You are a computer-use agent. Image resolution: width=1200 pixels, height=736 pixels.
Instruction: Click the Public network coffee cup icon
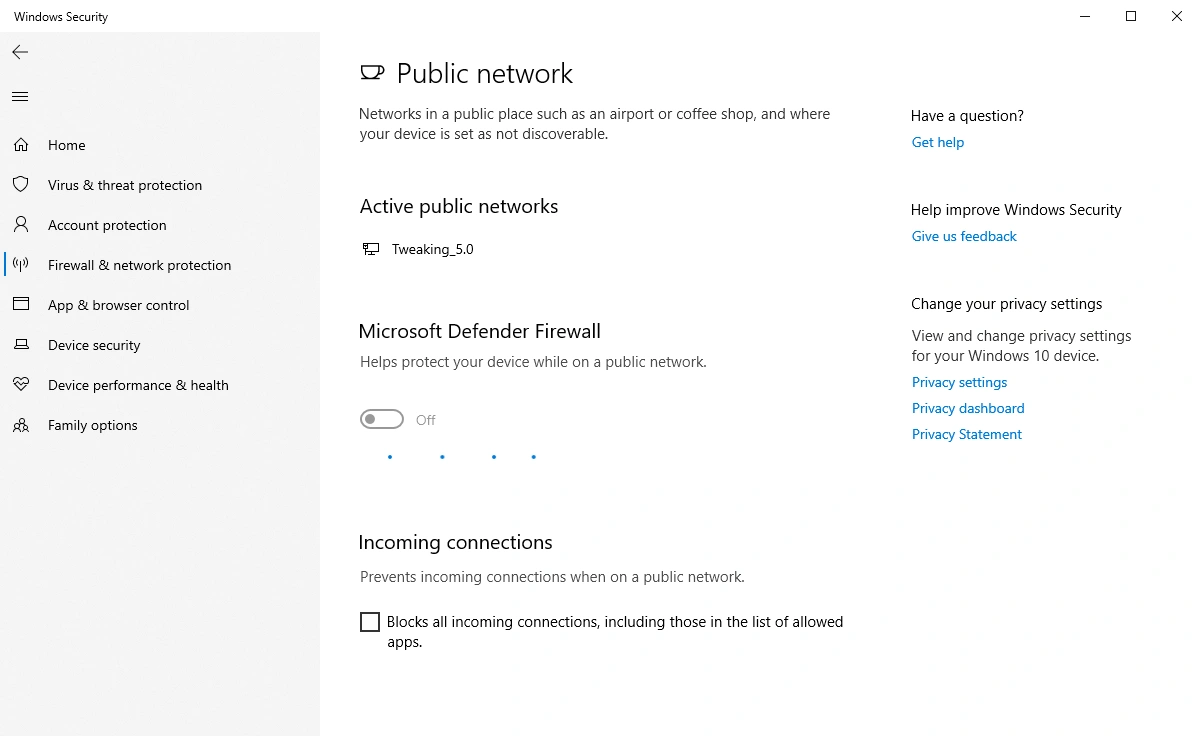(x=371, y=73)
